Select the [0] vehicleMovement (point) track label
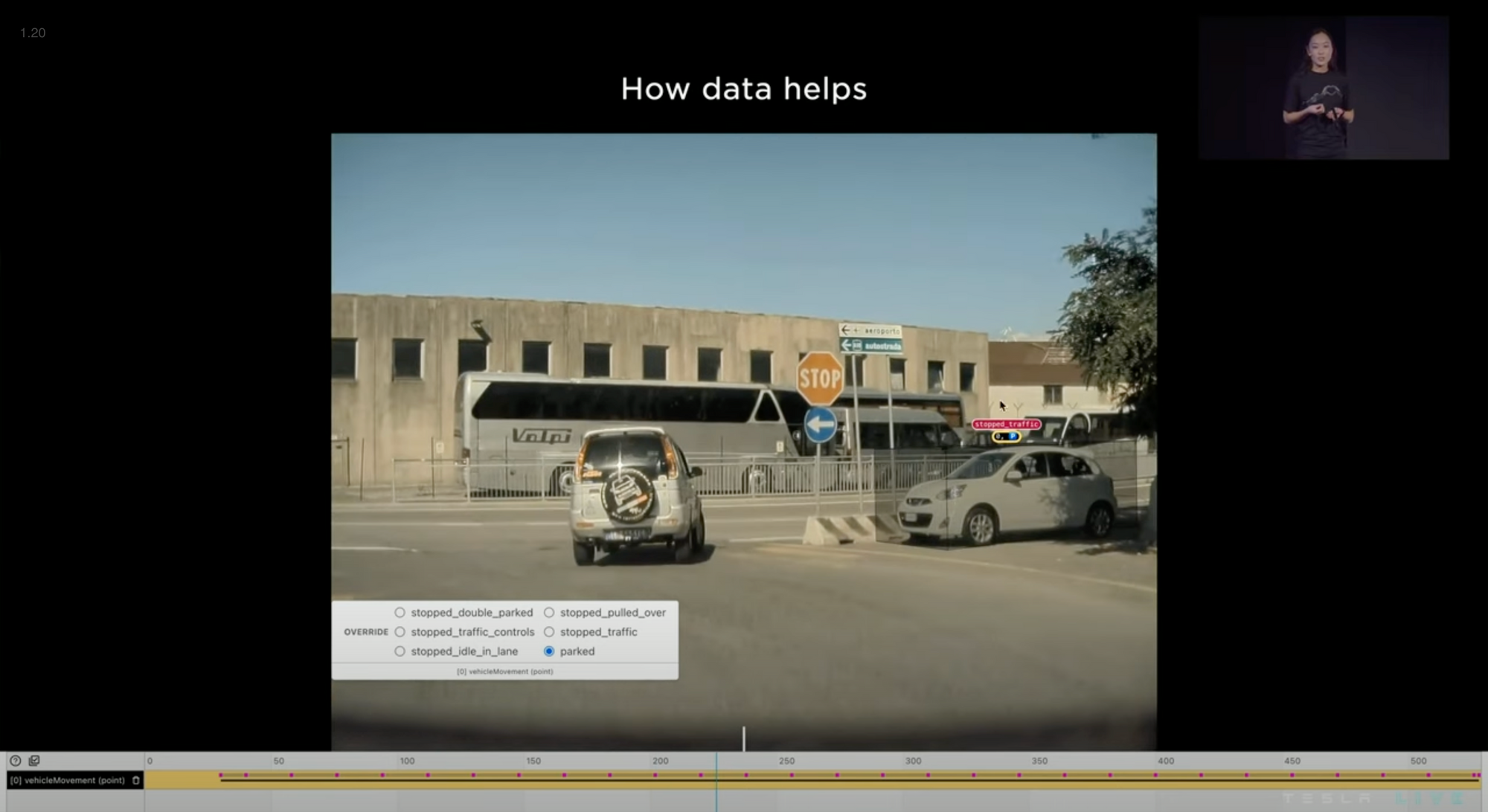Viewport: 1488px width, 812px height. (68, 780)
